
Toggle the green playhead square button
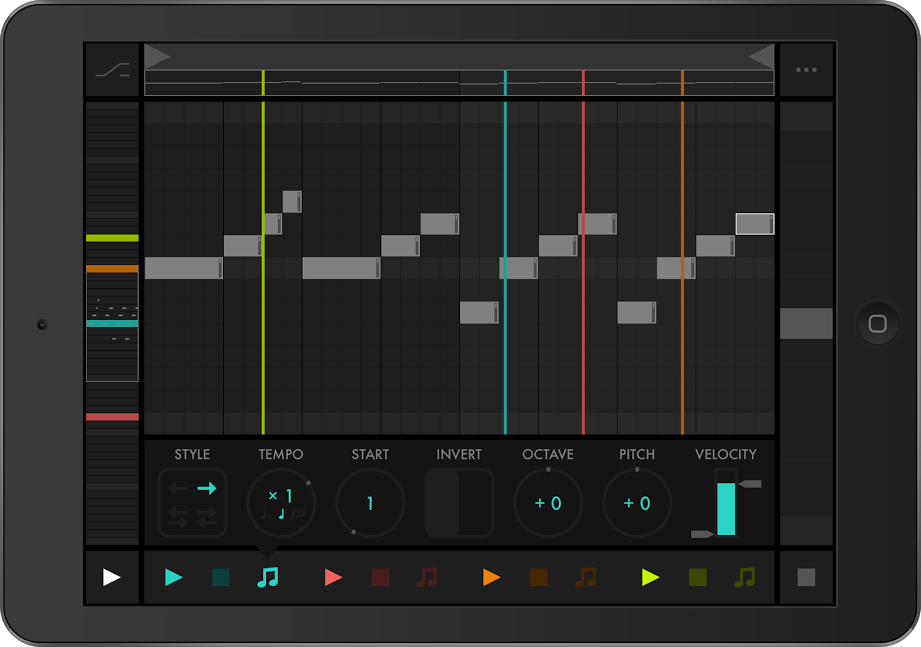pyautogui.click(x=698, y=577)
